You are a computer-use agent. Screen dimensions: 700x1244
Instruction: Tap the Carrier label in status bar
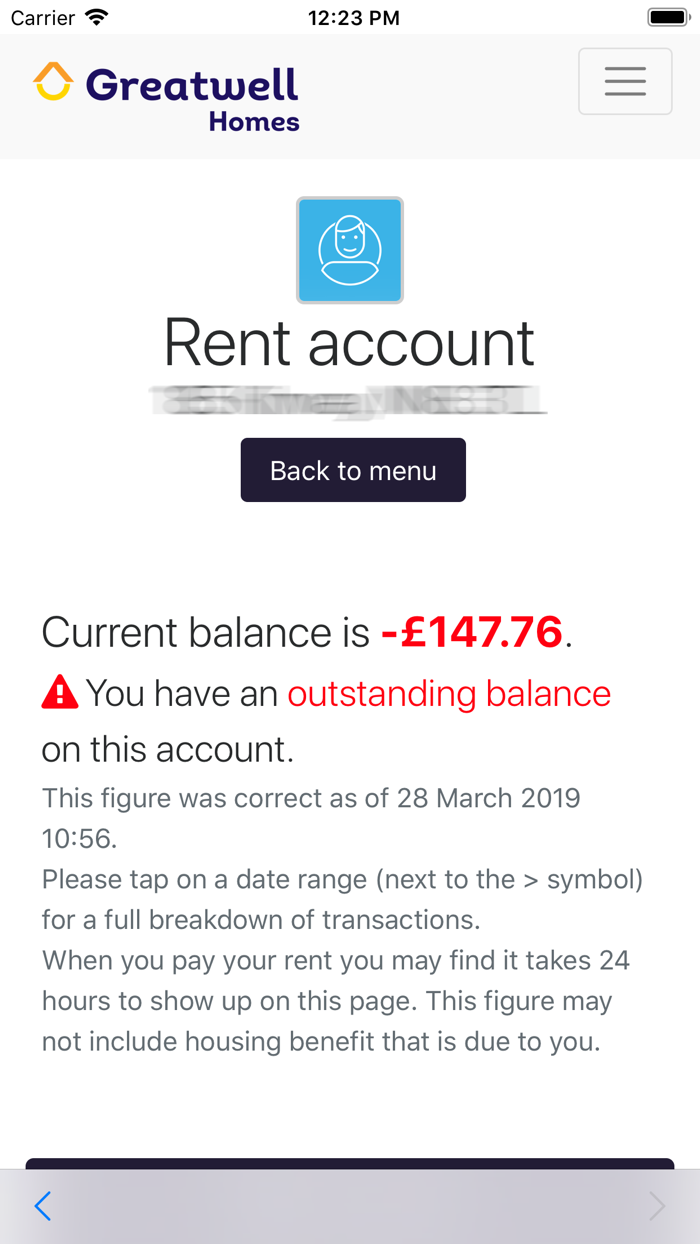tap(43, 17)
